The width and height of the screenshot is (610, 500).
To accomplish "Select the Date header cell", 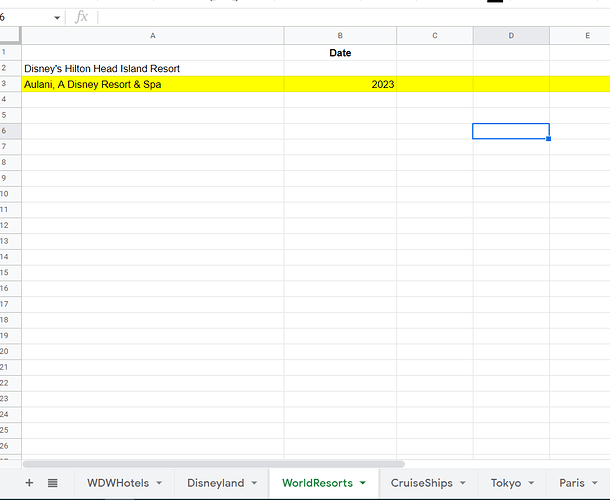I will 340,53.
